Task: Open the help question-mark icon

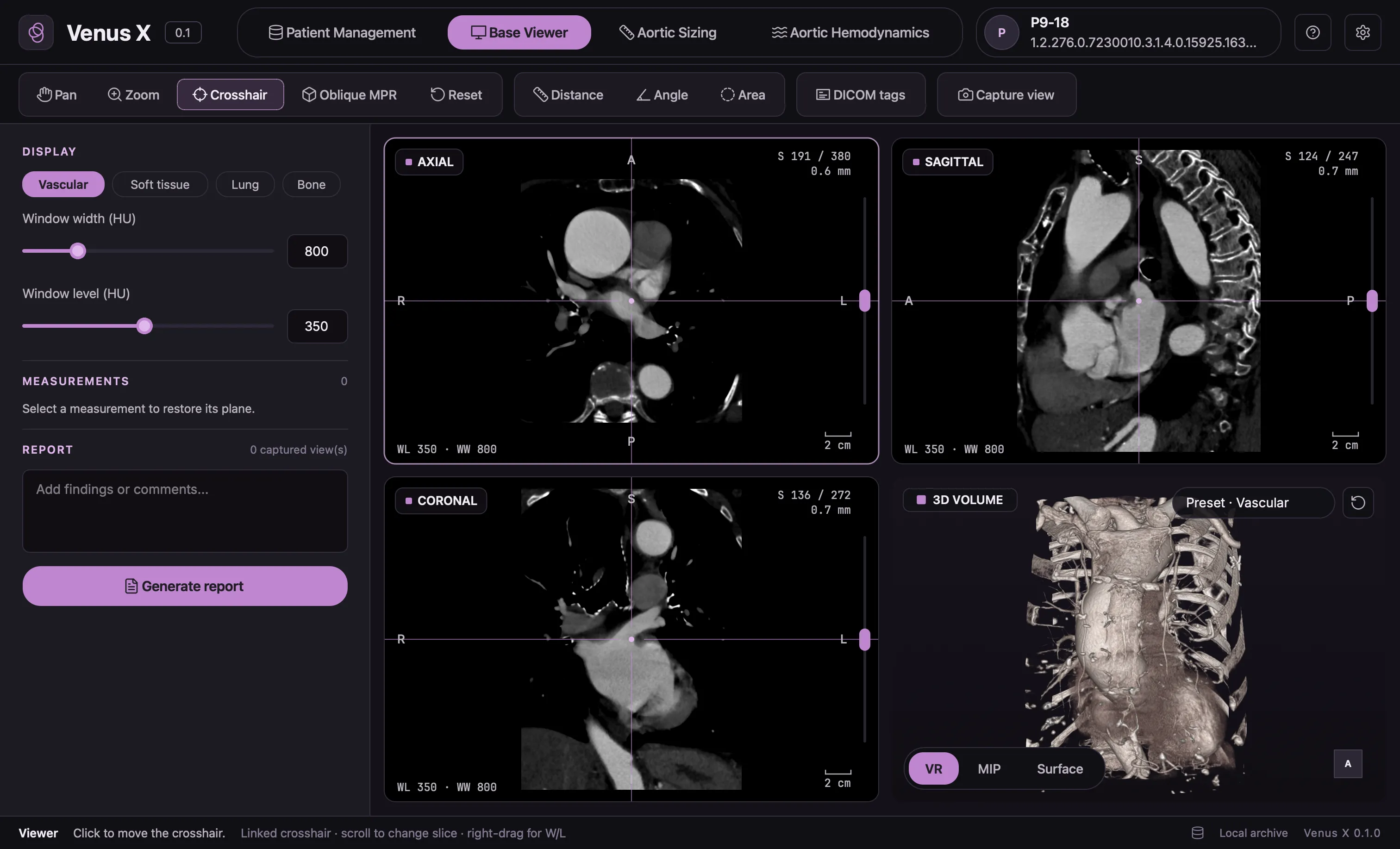Action: [x=1312, y=32]
